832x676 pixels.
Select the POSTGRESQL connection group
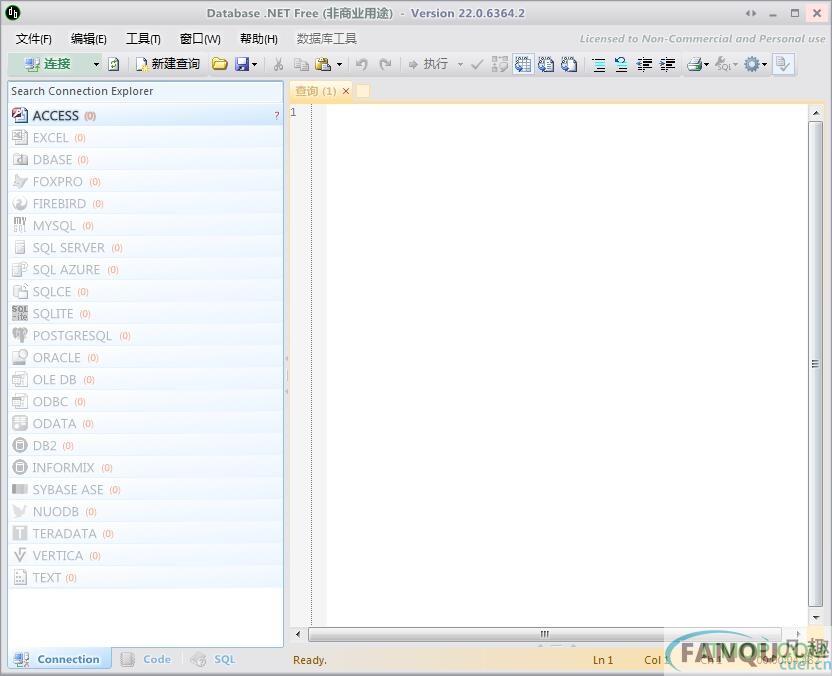[145, 336]
